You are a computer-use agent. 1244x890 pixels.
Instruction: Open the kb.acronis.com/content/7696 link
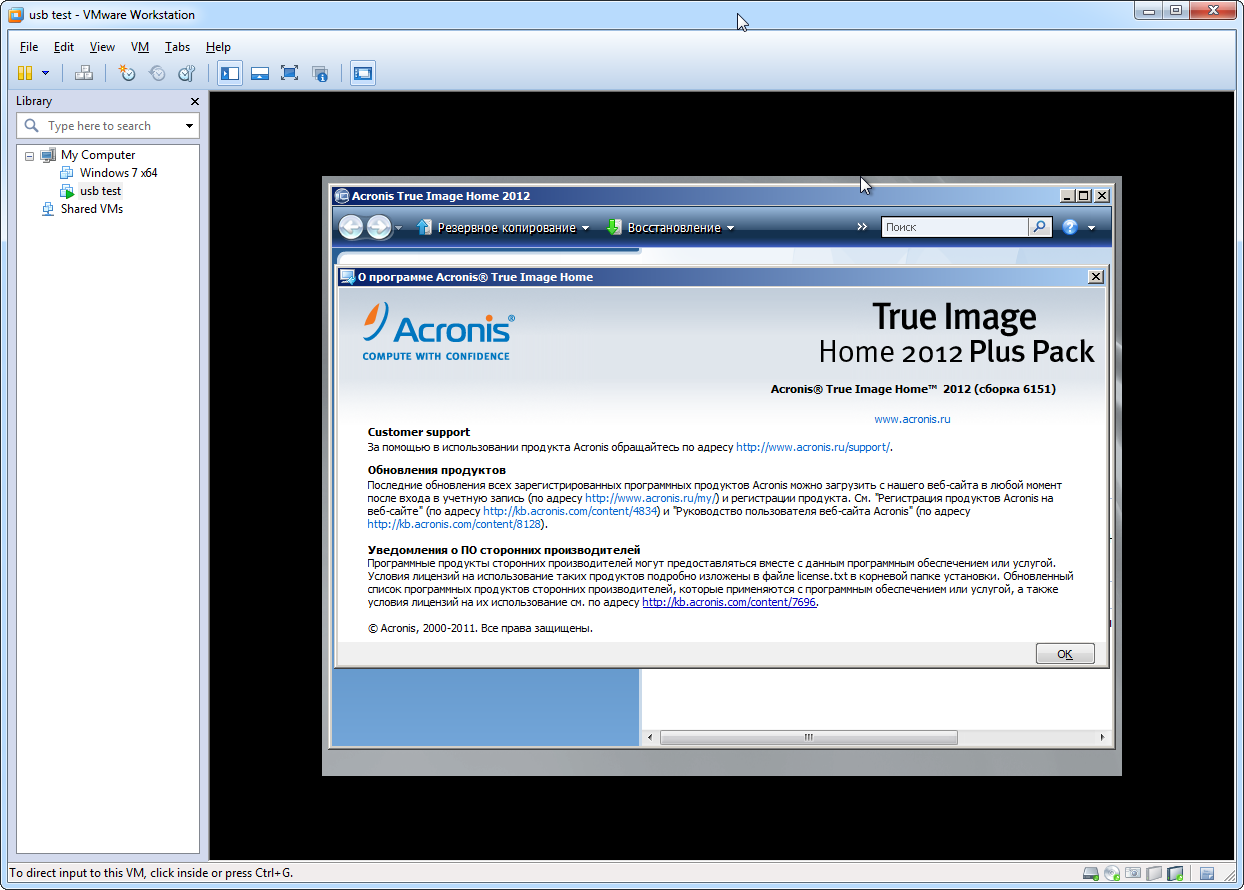point(729,602)
